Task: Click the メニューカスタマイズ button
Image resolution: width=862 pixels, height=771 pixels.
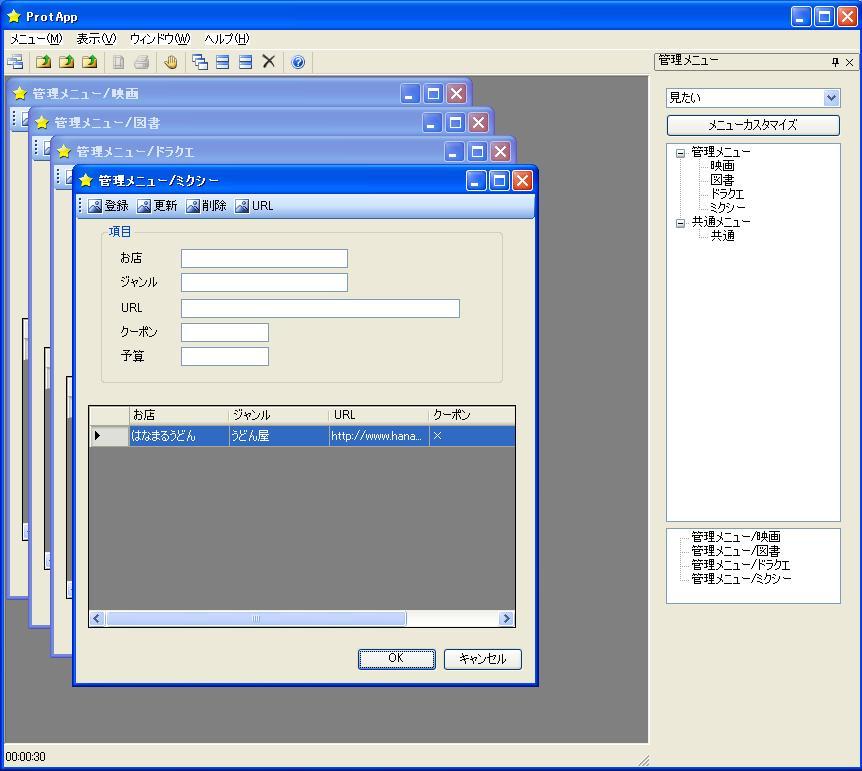Action: click(753, 125)
